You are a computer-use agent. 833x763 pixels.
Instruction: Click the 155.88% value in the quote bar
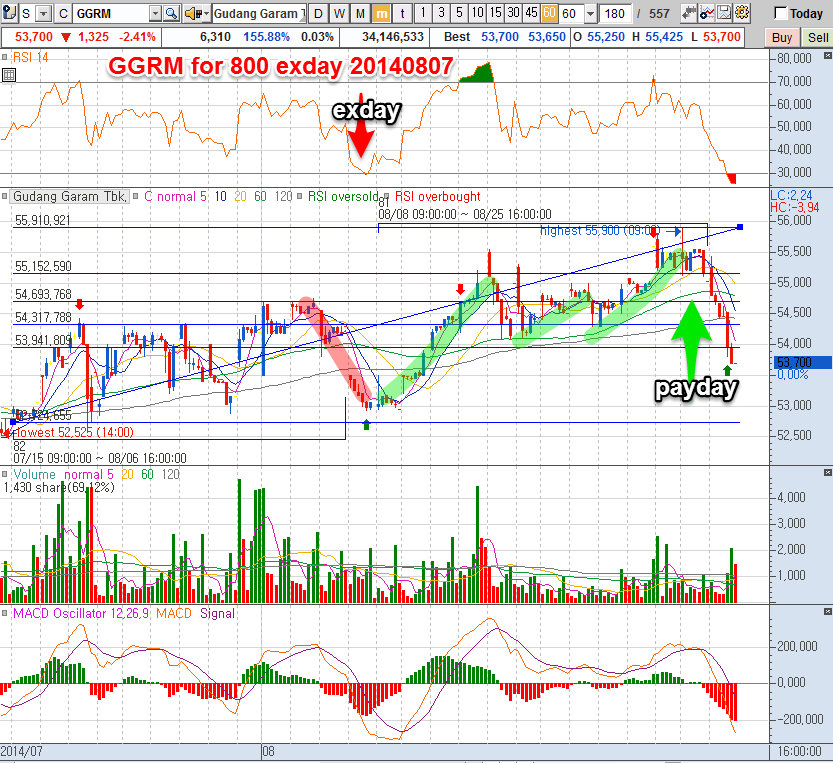(266, 37)
